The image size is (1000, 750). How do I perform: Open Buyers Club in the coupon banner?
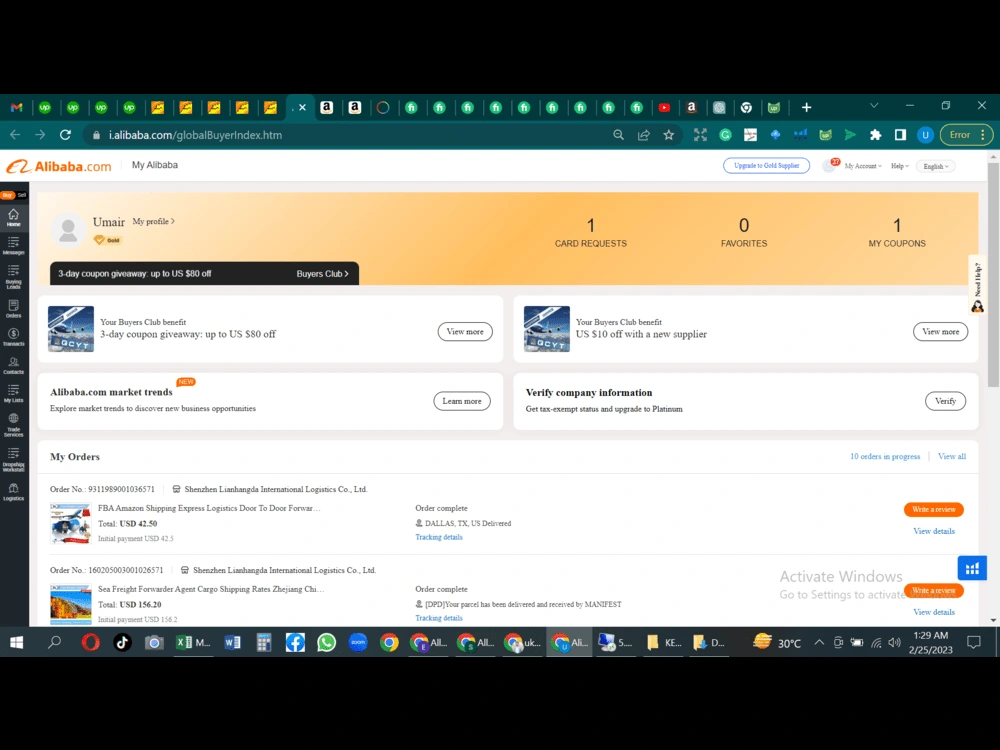point(322,274)
